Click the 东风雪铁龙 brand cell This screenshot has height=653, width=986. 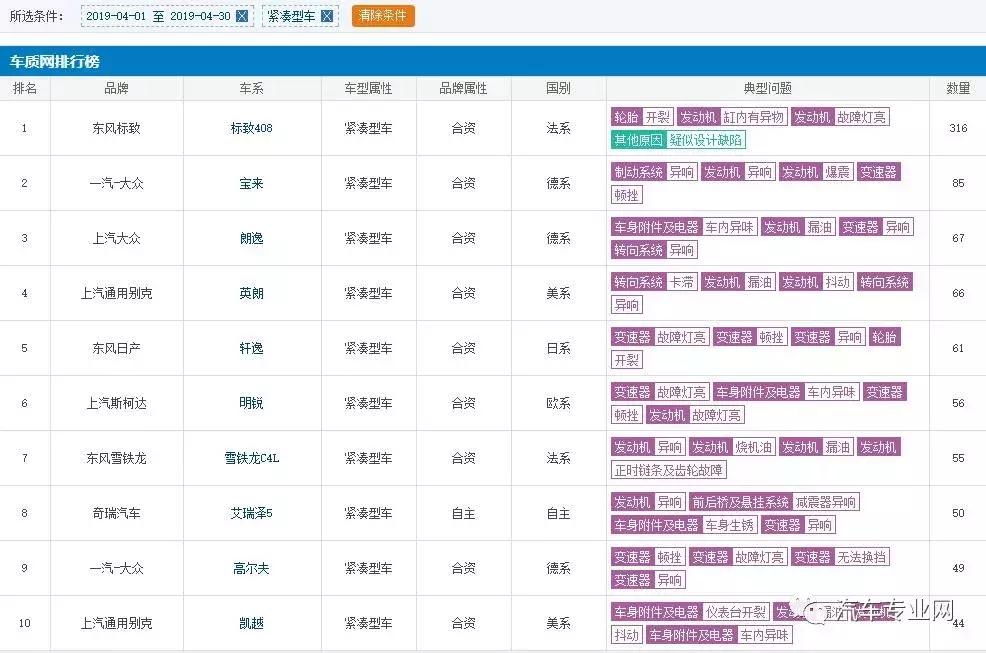coord(116,458)
